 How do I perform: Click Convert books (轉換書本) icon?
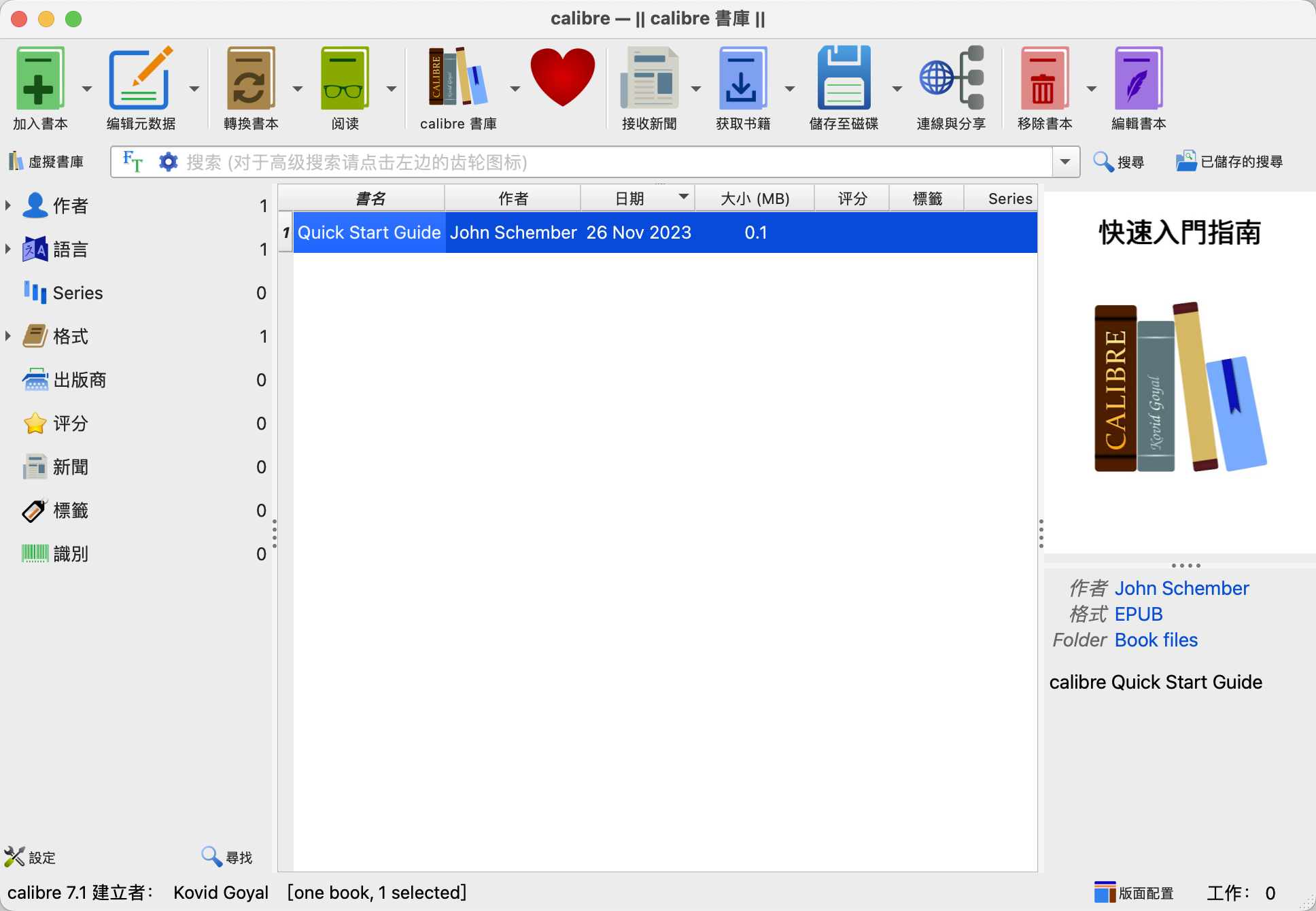pos(250,78)
